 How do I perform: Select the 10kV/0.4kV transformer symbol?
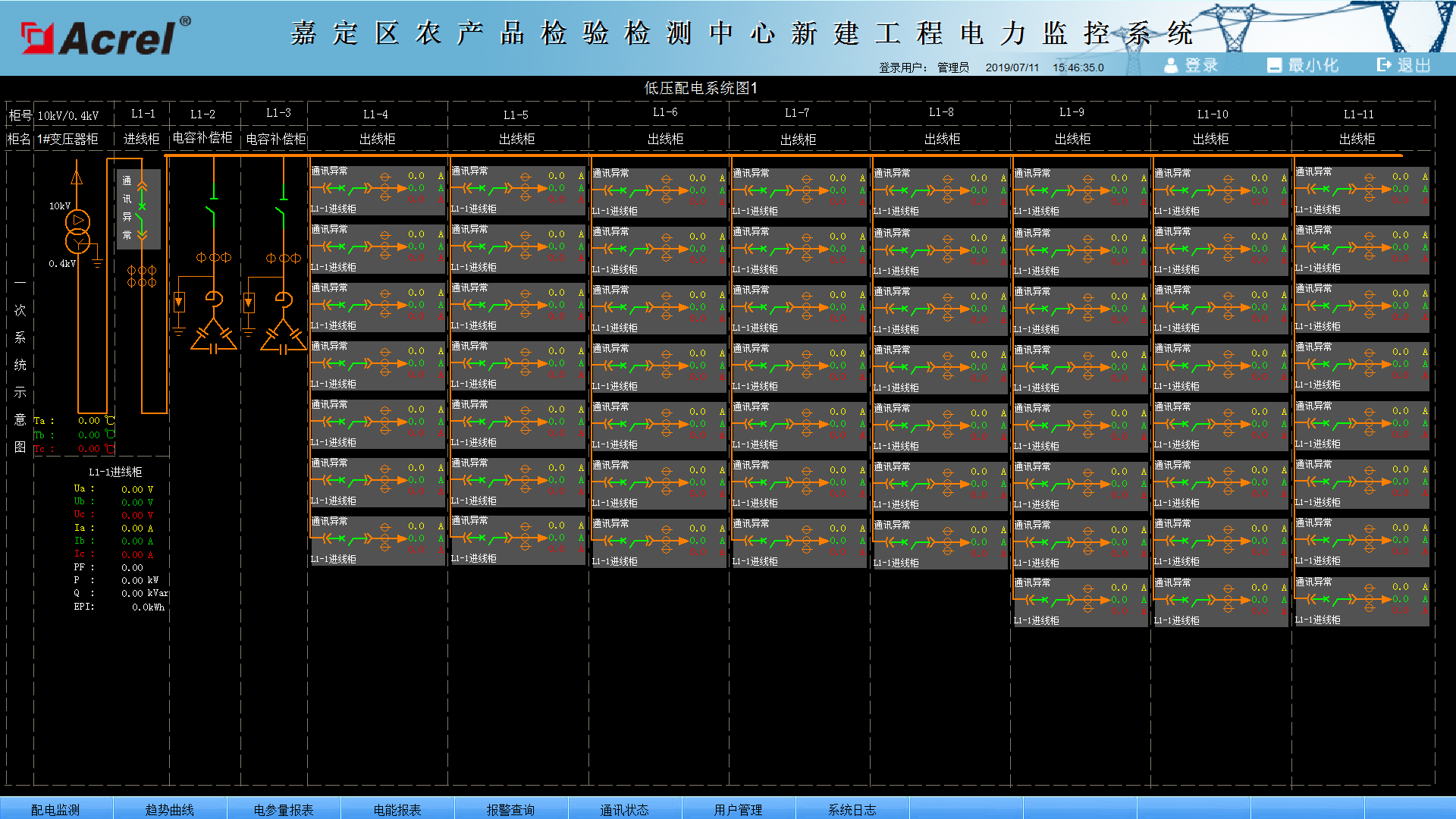[77, 231]
